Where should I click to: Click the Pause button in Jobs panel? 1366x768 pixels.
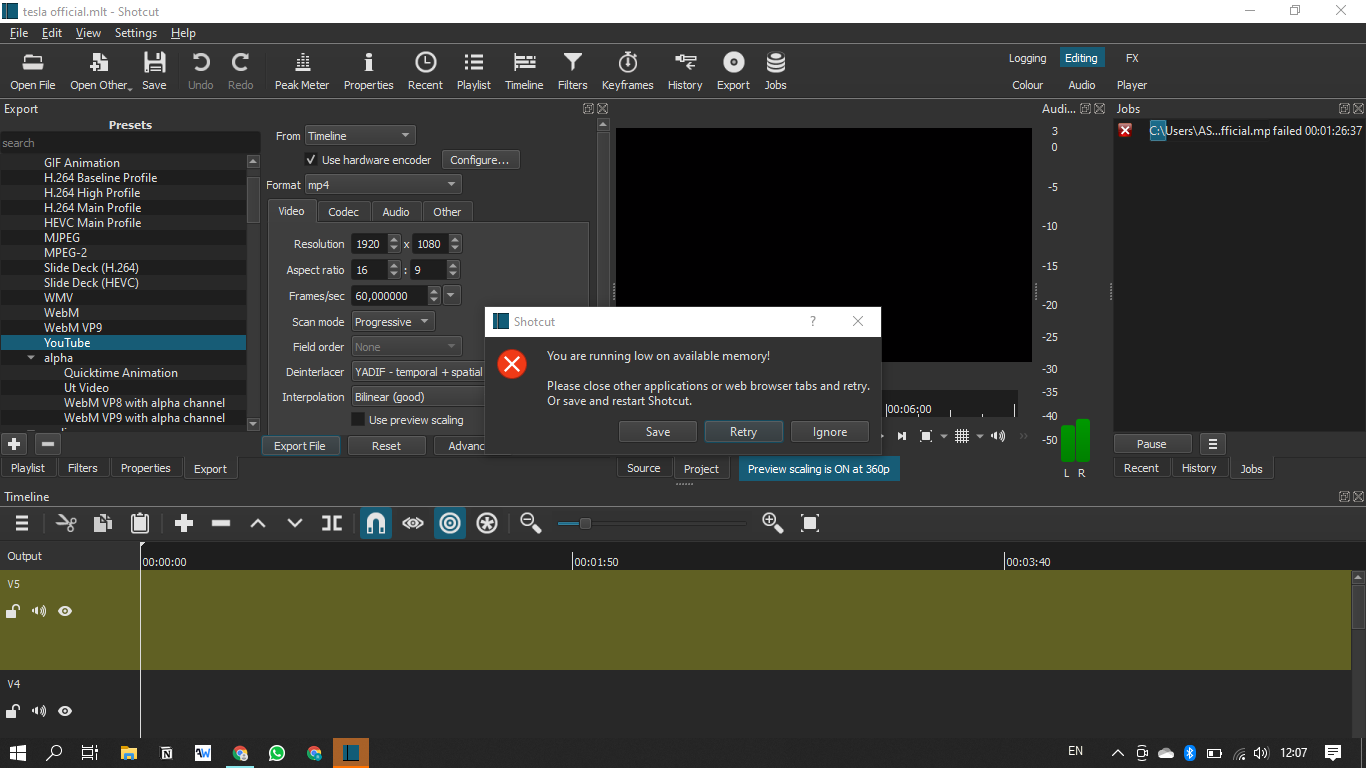[x=1152, y=444]
